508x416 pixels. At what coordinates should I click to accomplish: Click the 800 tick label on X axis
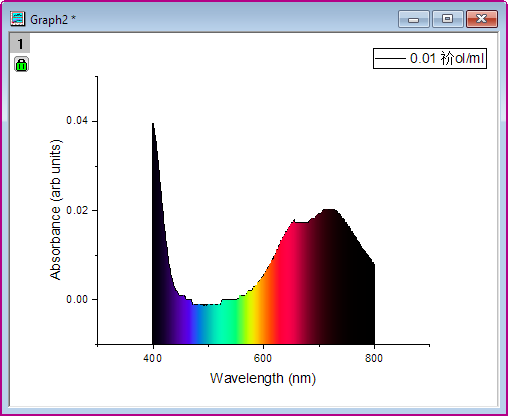click(374, 358)
